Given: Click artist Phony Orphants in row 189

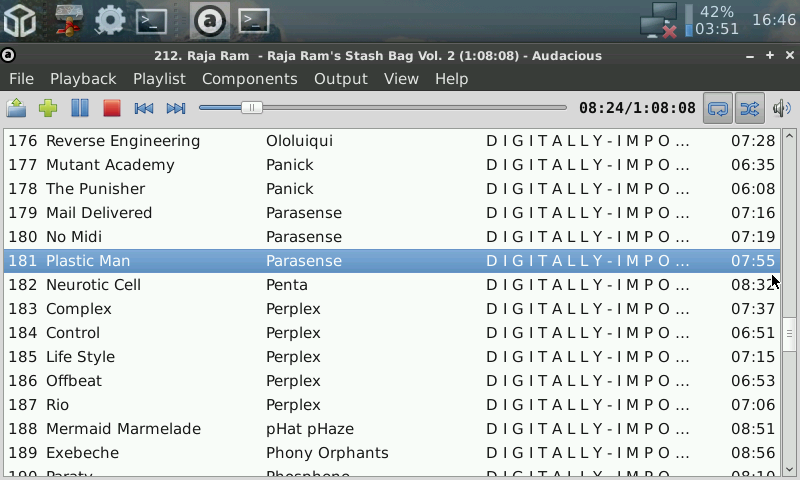Looking at the screenshot, I should [x=327, y=452].
